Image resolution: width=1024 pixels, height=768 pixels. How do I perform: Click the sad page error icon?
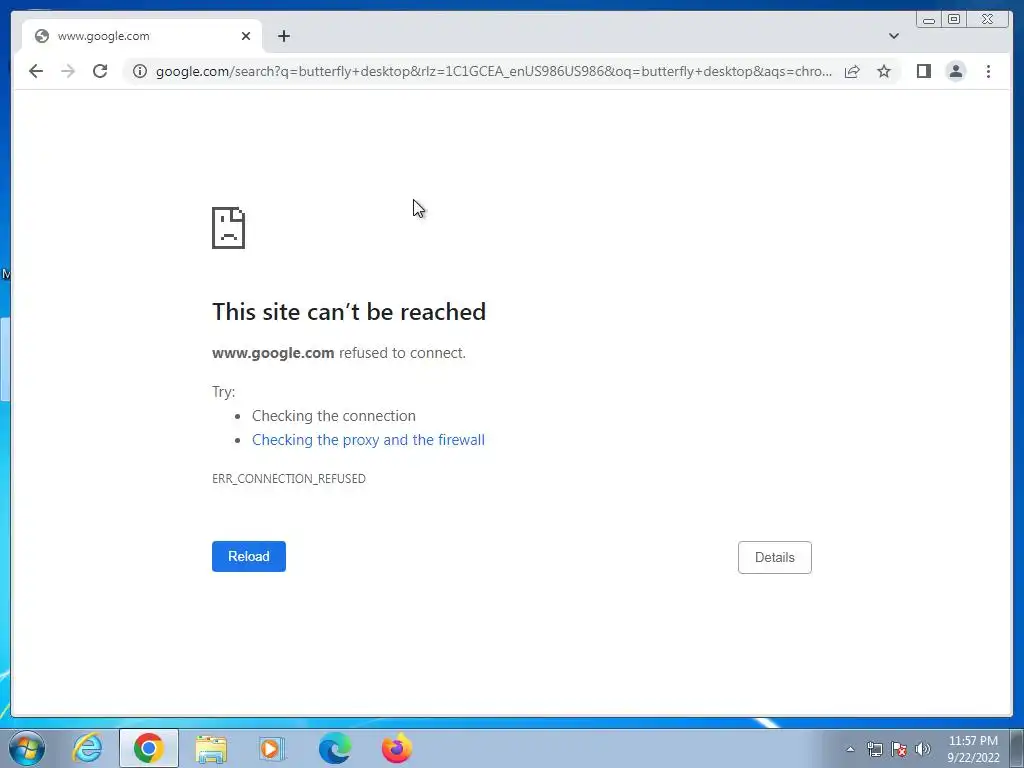point(229,228)
